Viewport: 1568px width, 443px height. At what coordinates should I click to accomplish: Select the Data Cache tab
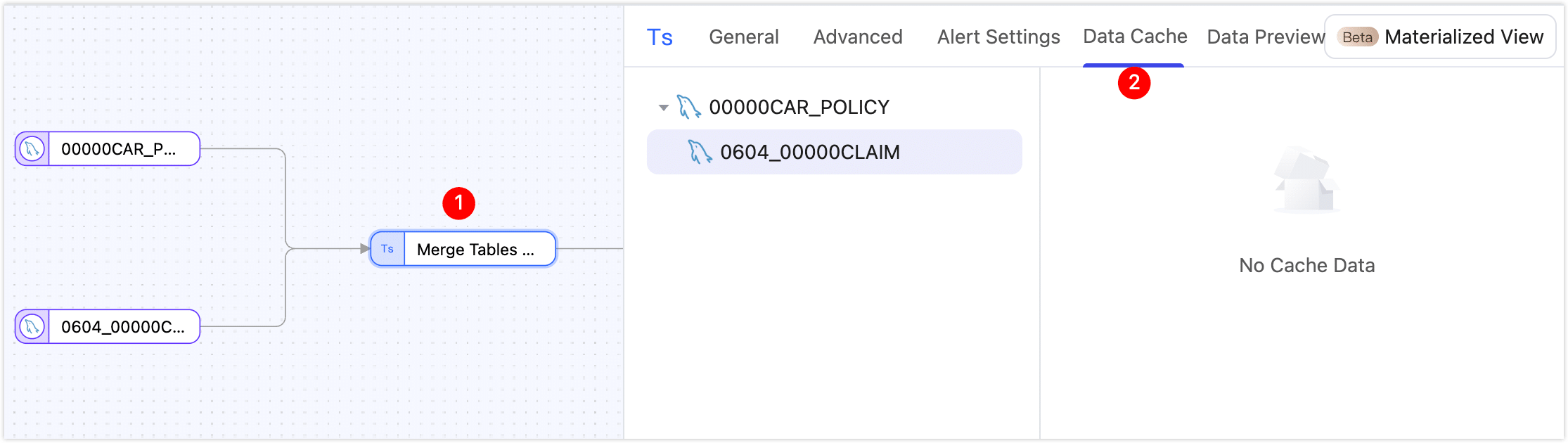click(x=1134, y=37)
